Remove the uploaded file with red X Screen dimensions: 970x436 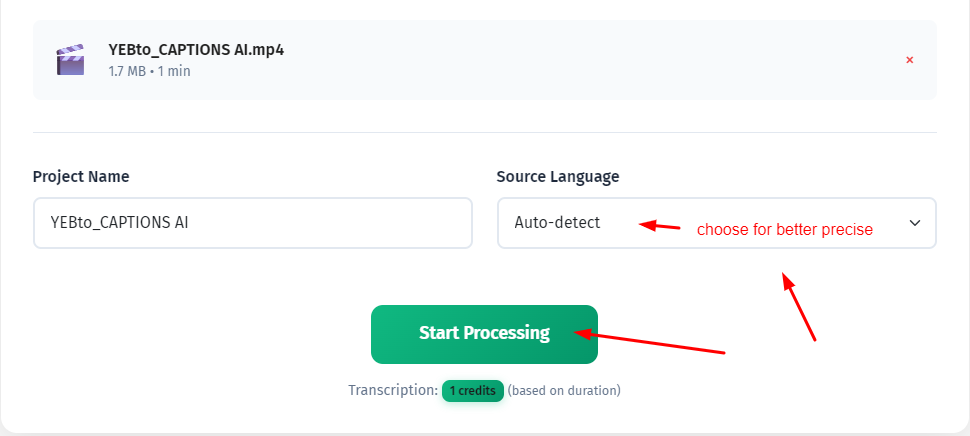910,60
